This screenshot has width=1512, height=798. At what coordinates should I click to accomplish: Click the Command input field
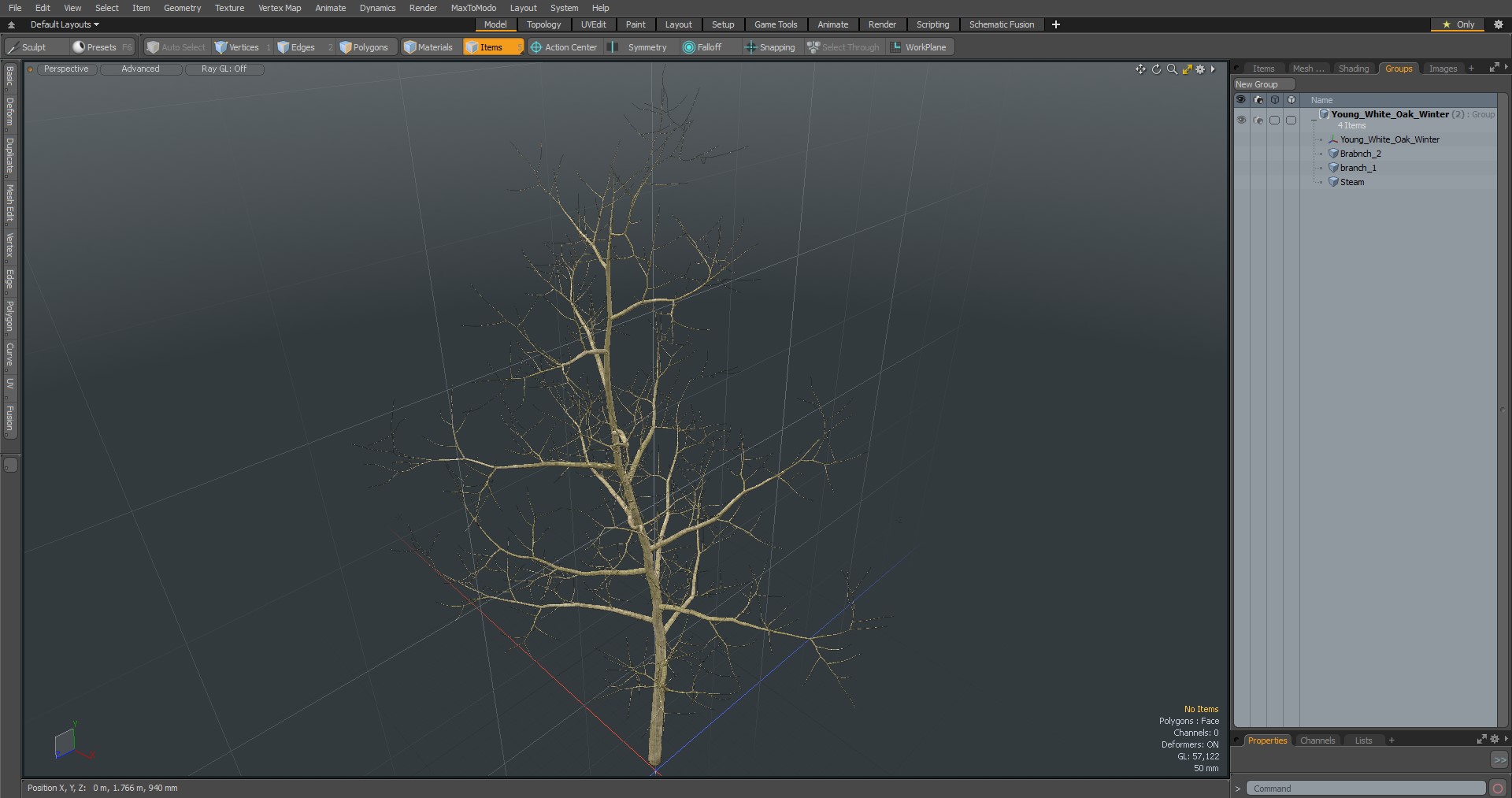(1366, 789)
